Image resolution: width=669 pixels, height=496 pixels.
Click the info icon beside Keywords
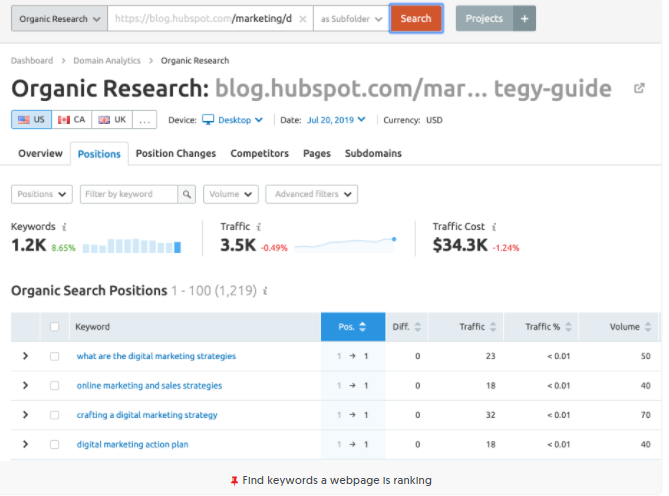pyautogui.click(x=64, y=227)
